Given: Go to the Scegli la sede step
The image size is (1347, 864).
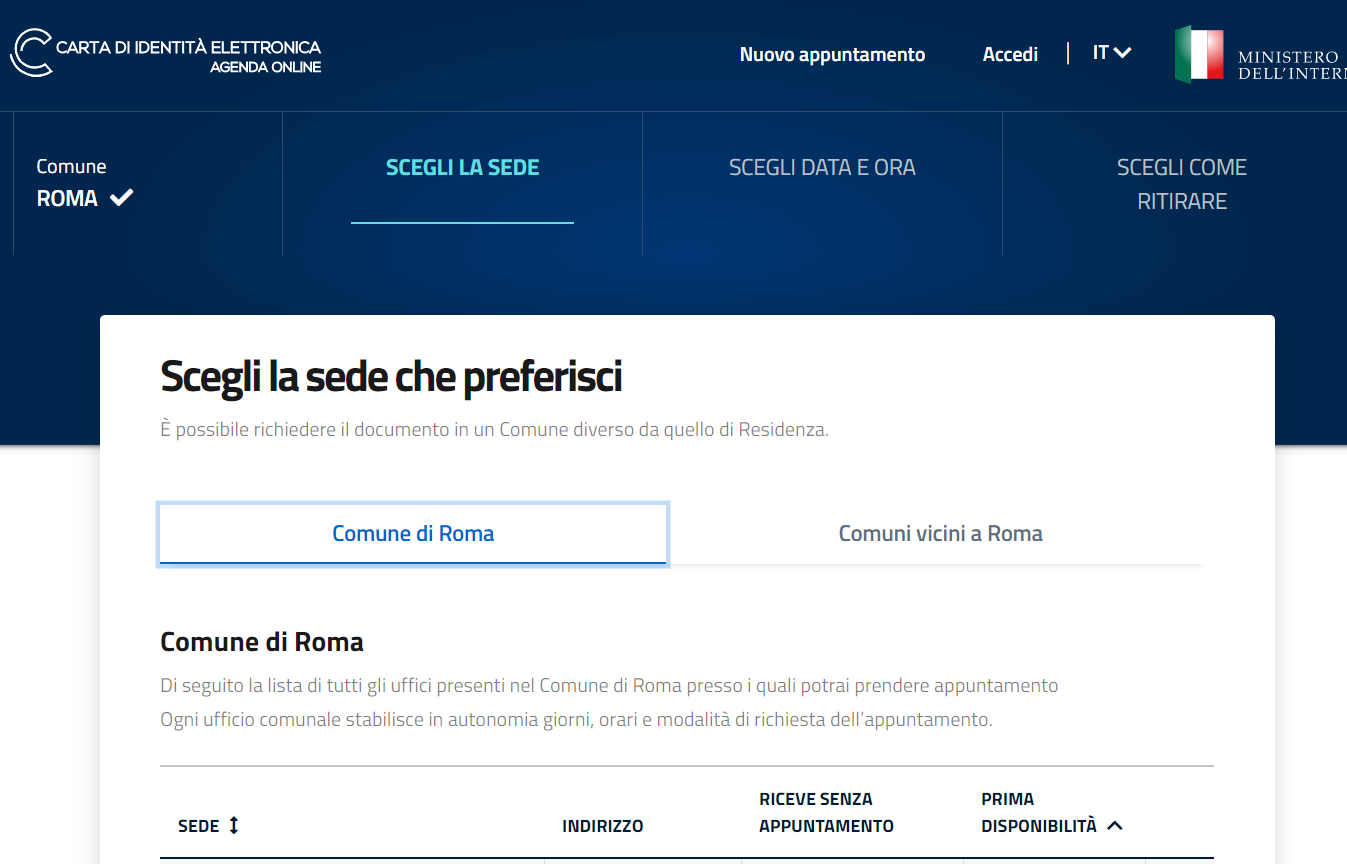Looking at the screenshot, I should point(462,168).
